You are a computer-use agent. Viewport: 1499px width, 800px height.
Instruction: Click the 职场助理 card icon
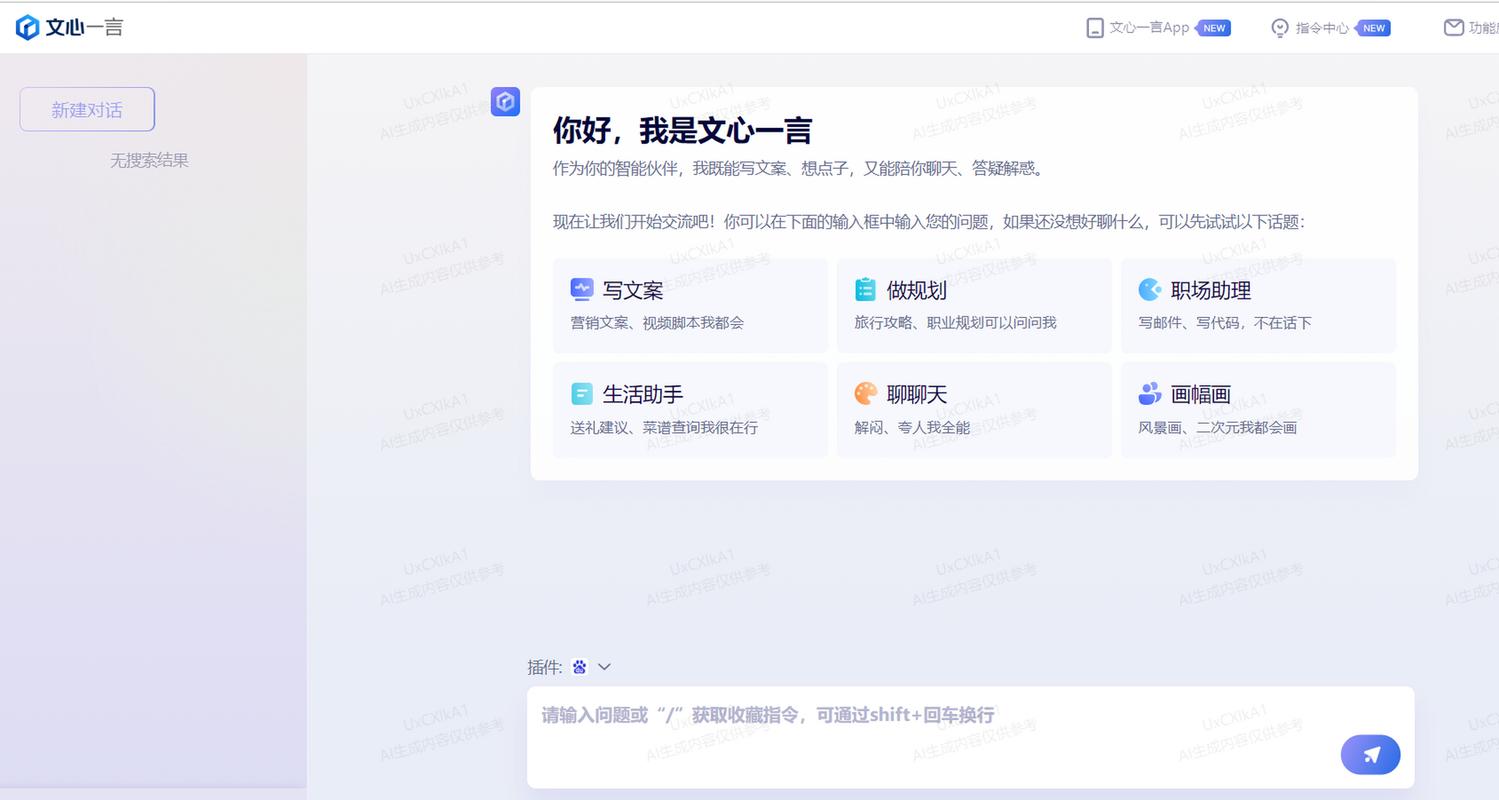pos(1150,290)
